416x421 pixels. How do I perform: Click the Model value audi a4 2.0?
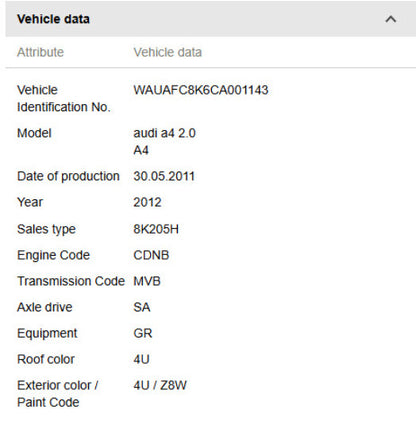point(164,133)
